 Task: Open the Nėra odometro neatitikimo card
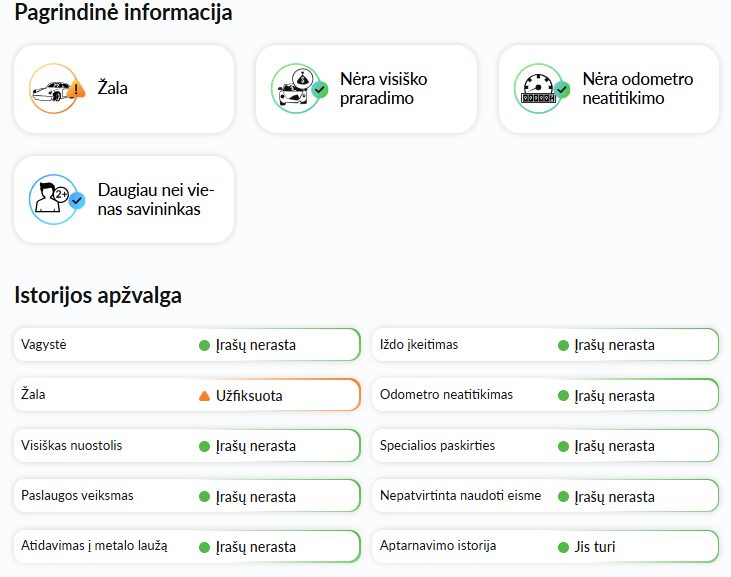[609, 89]
